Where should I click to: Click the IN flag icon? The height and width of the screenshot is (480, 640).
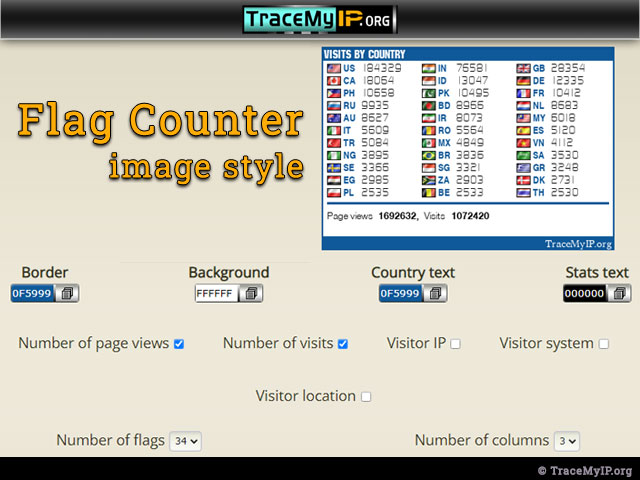[x=429, y=68]
